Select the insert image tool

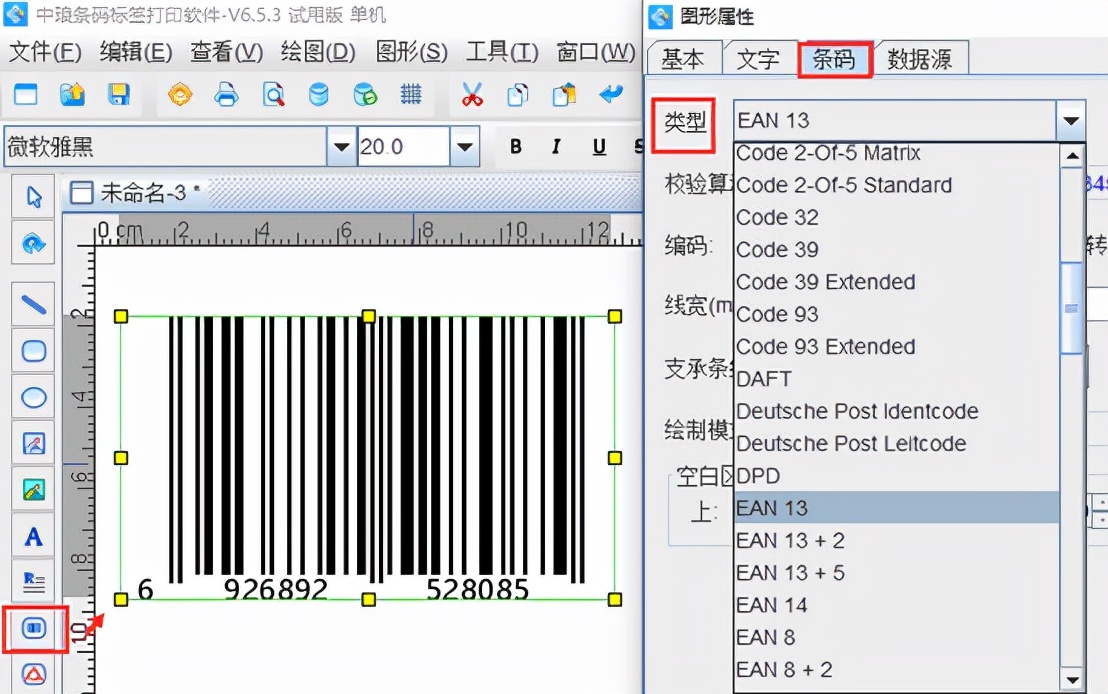point(33,443)
